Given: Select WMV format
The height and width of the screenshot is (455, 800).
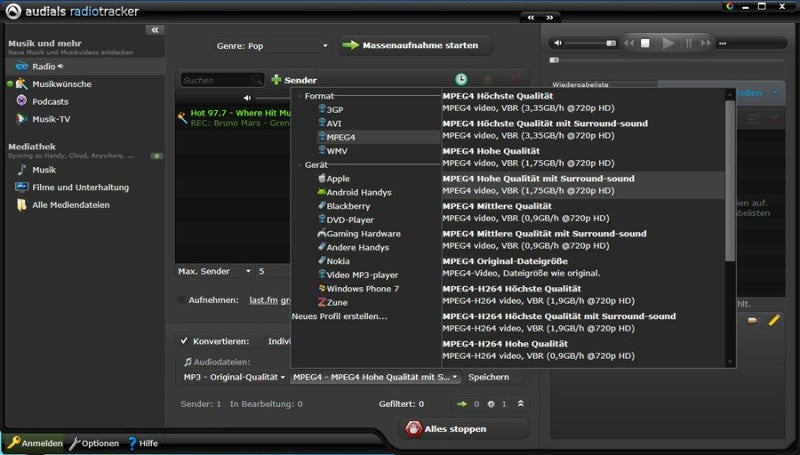Looking at the screenshot, I should tap(333, 150).
